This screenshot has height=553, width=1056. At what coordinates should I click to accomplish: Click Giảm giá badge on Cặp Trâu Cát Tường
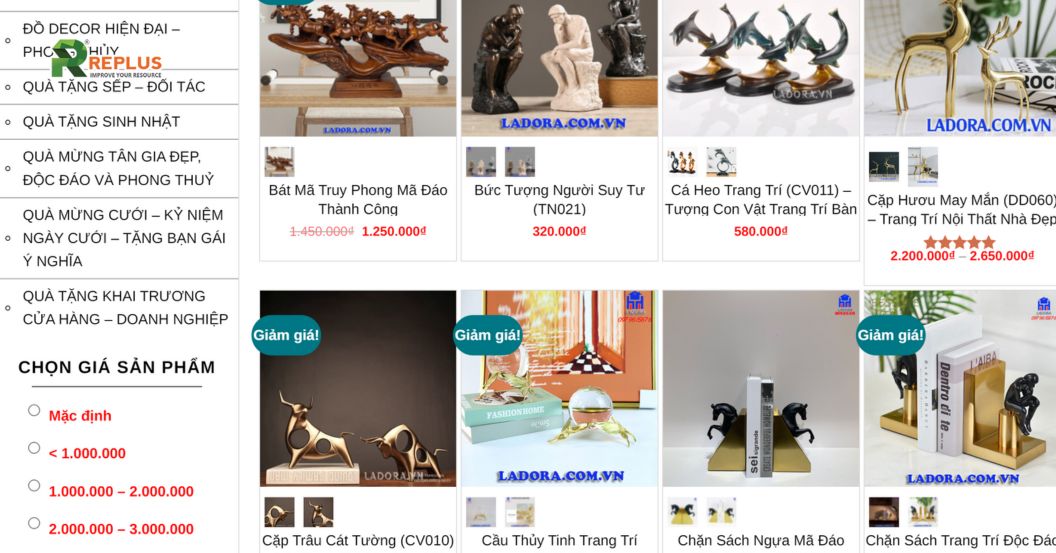[286, 335]
